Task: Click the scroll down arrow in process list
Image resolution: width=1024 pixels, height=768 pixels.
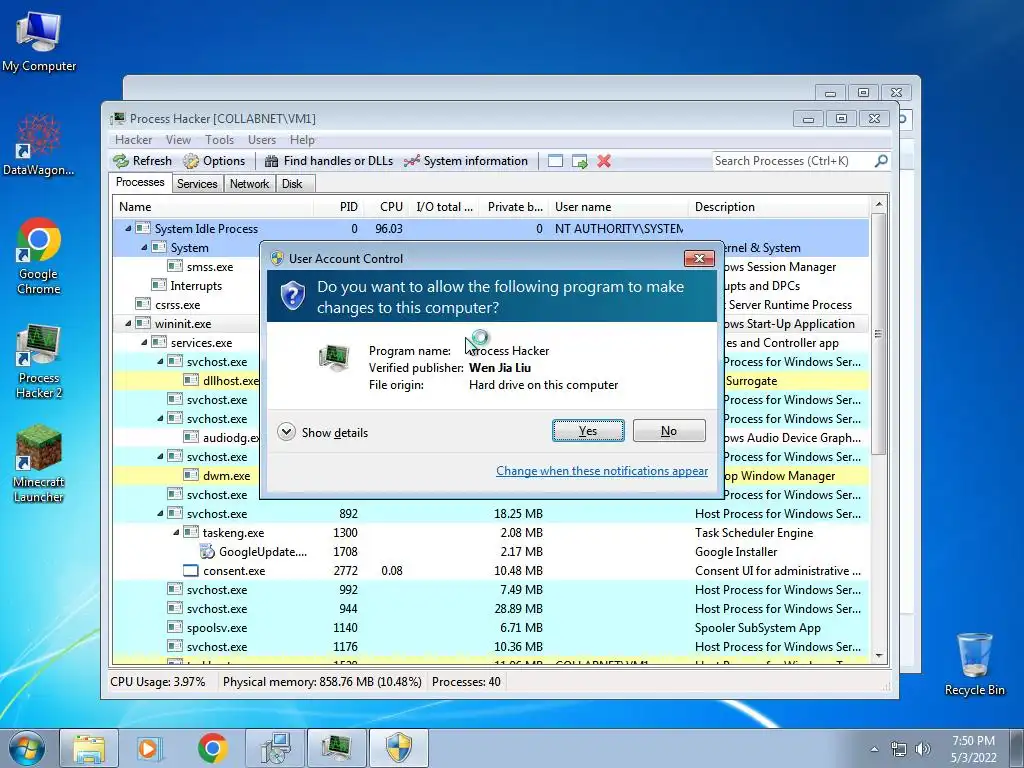Action: click(878, 656)
